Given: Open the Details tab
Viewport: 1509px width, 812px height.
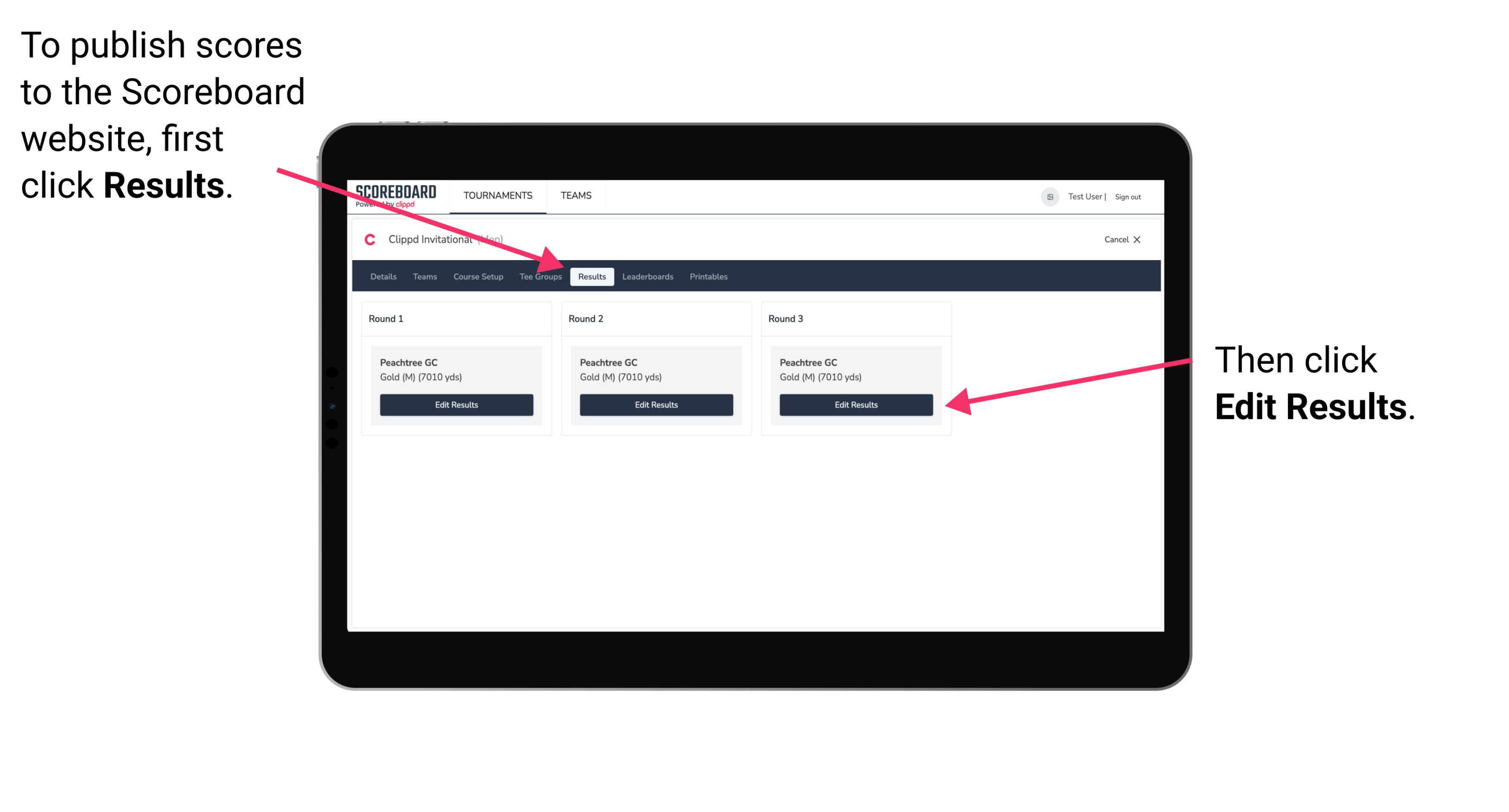Looking at the screenshot, I should tap(384, 277).
